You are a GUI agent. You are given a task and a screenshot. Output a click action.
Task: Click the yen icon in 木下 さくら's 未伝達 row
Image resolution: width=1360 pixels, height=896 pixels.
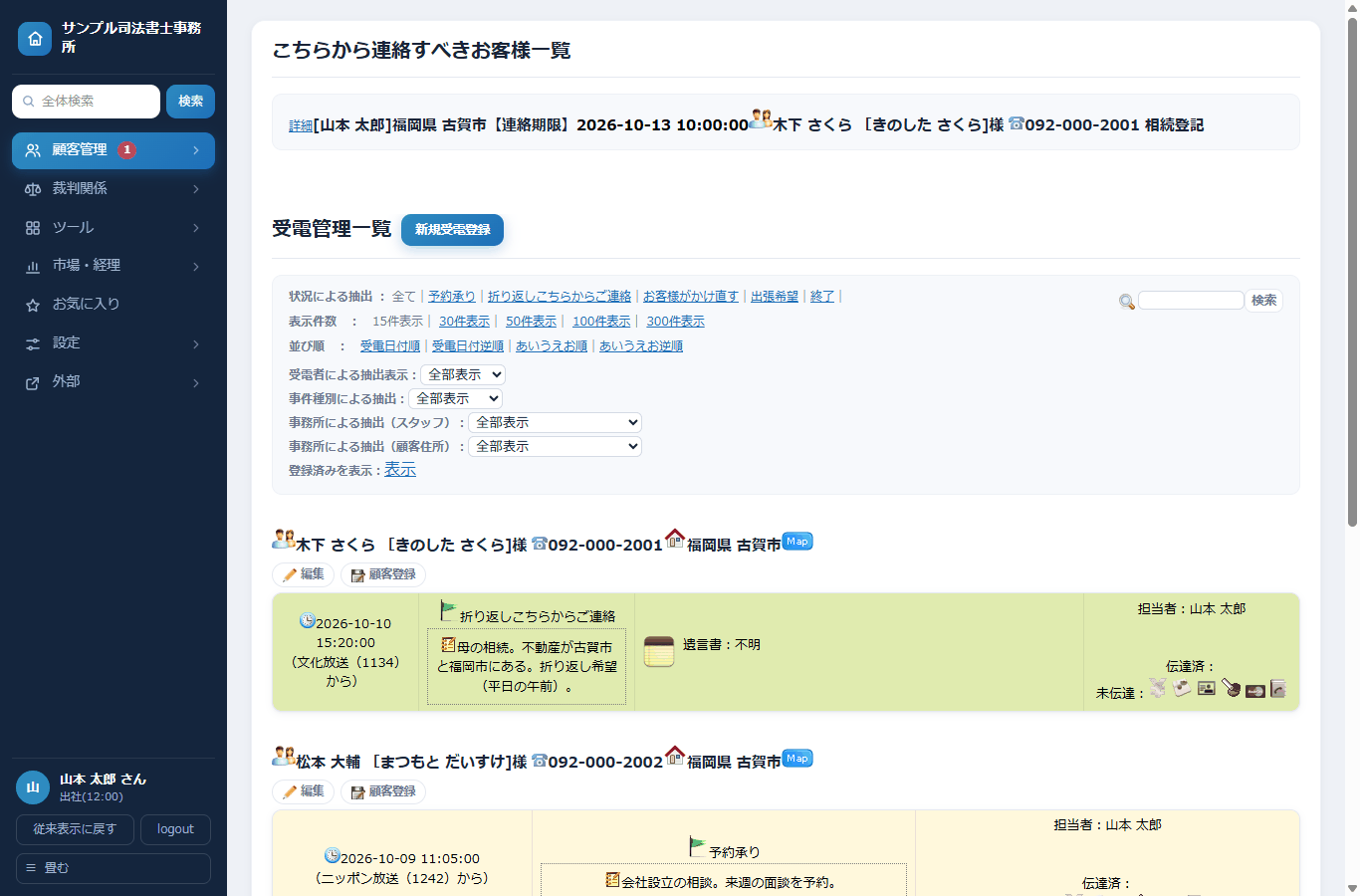(1158, 688)
